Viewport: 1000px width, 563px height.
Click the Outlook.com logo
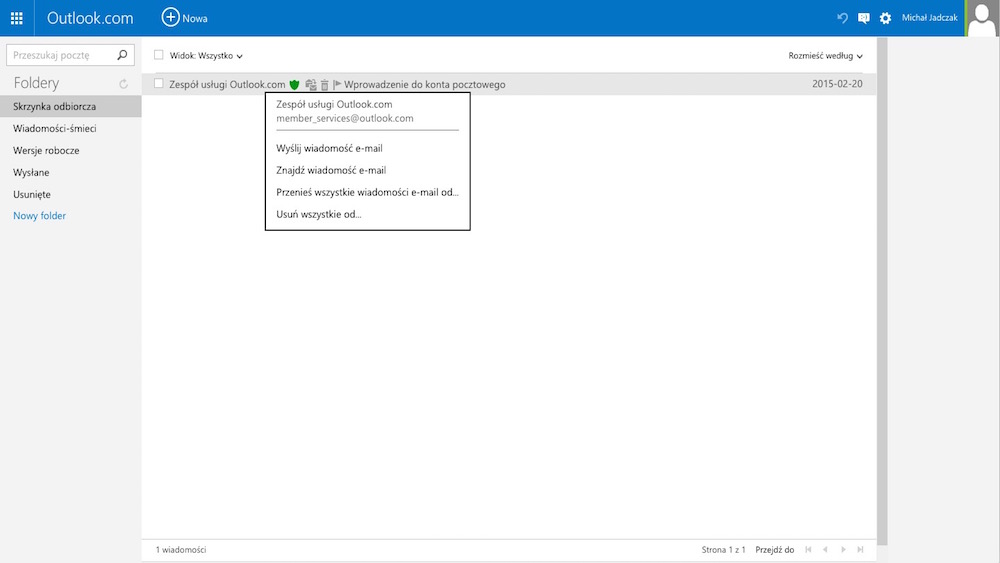tap(90, 18)
